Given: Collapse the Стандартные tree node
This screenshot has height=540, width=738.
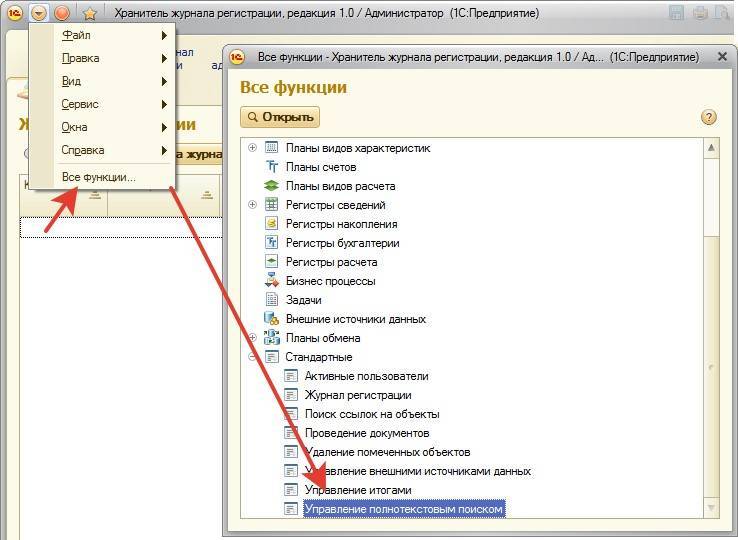Looking at the screenshot, I should (x=253, y=357).
